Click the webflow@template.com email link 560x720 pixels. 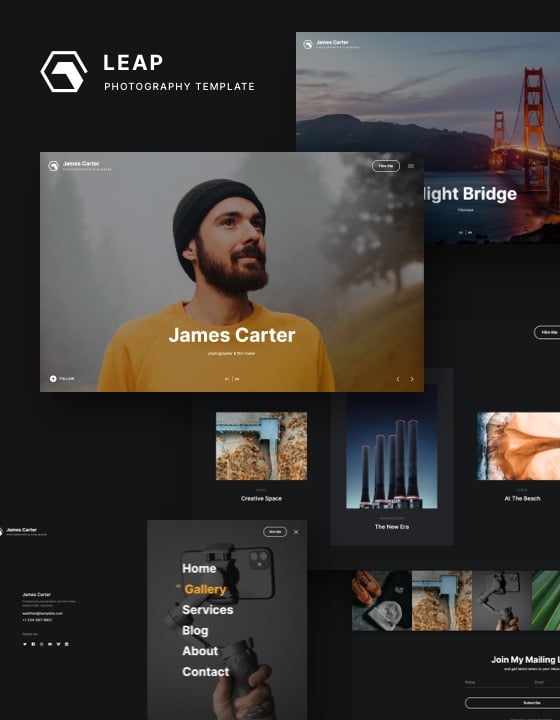[42, 613]
